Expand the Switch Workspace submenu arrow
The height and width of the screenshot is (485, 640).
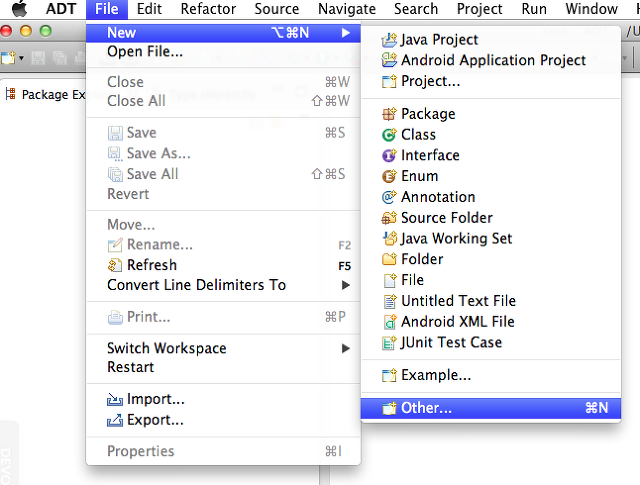345,348
